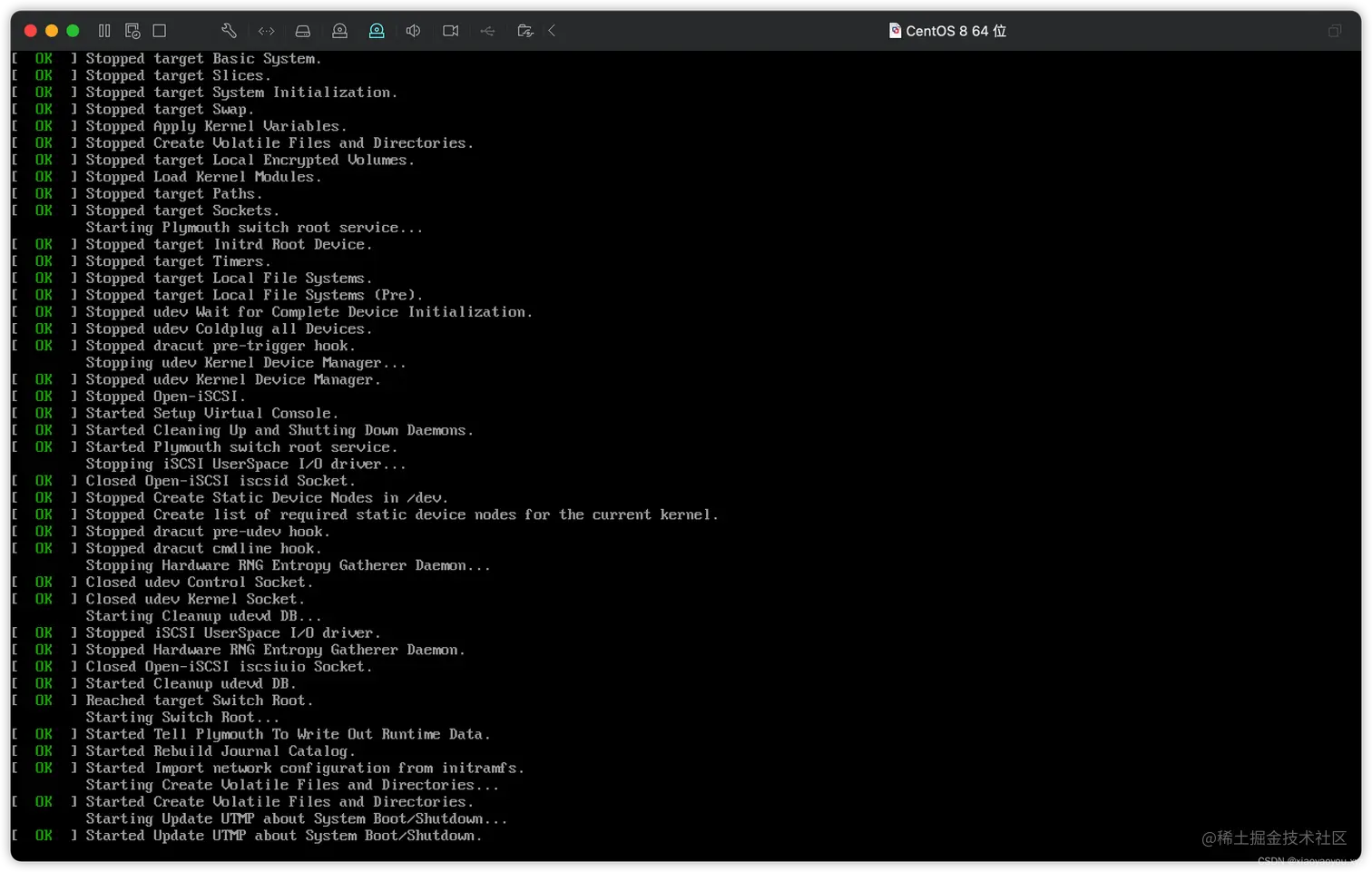The width and height of the screenshot is (1372, 872).
Task: Click line "Stopped target Local File Systems (Pre)."
Action: point(254,295)
